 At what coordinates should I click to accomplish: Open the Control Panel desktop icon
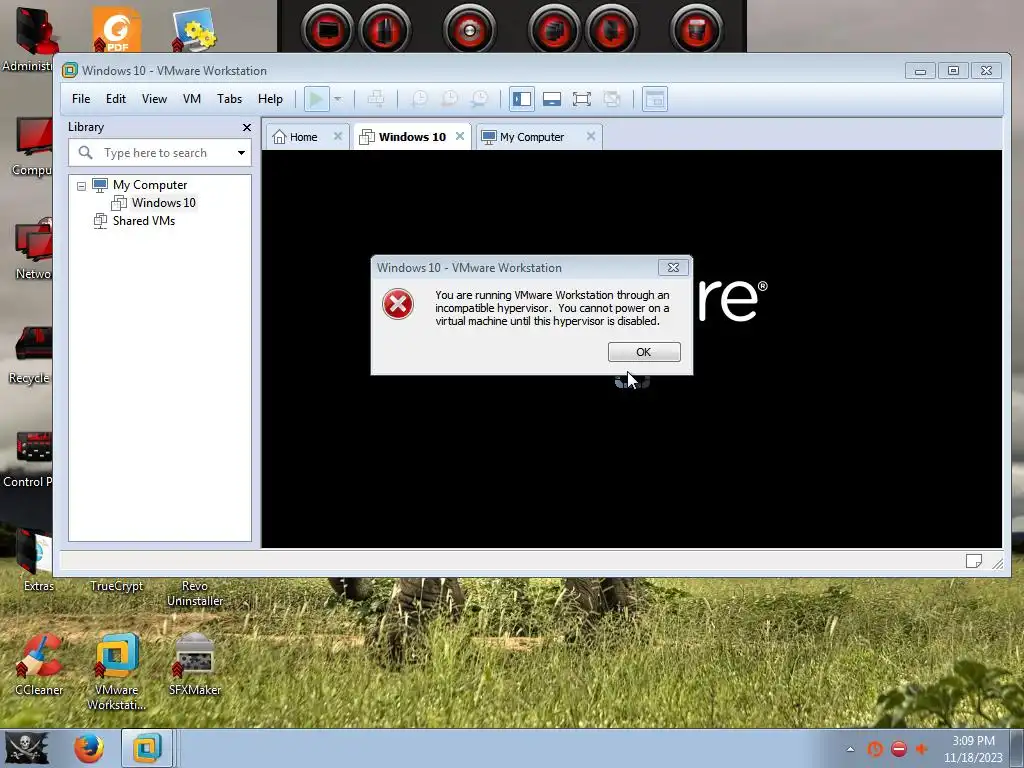click(x=27, y=458)
